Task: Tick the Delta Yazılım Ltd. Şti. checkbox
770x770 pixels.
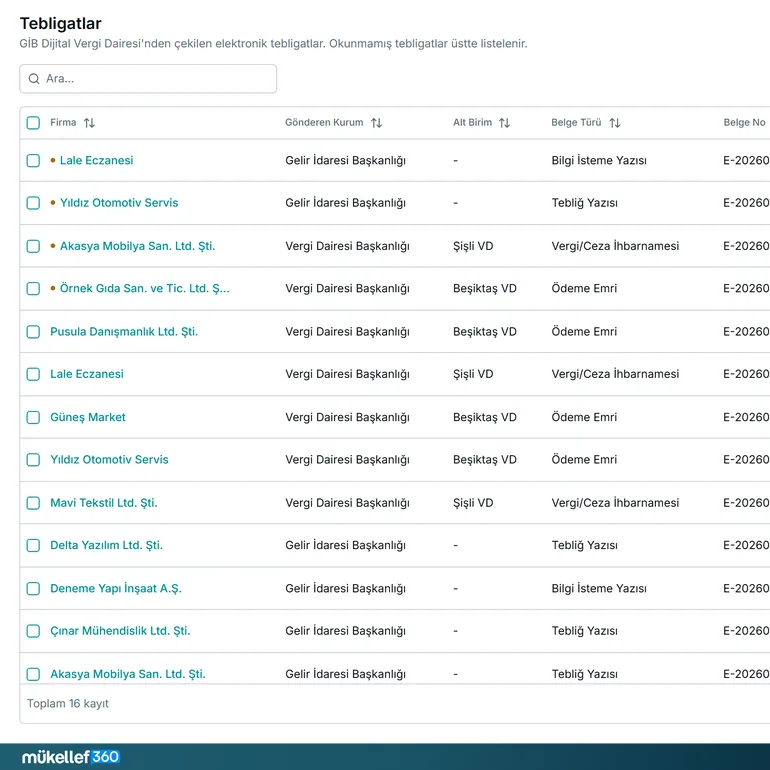Action: [33, 546]
